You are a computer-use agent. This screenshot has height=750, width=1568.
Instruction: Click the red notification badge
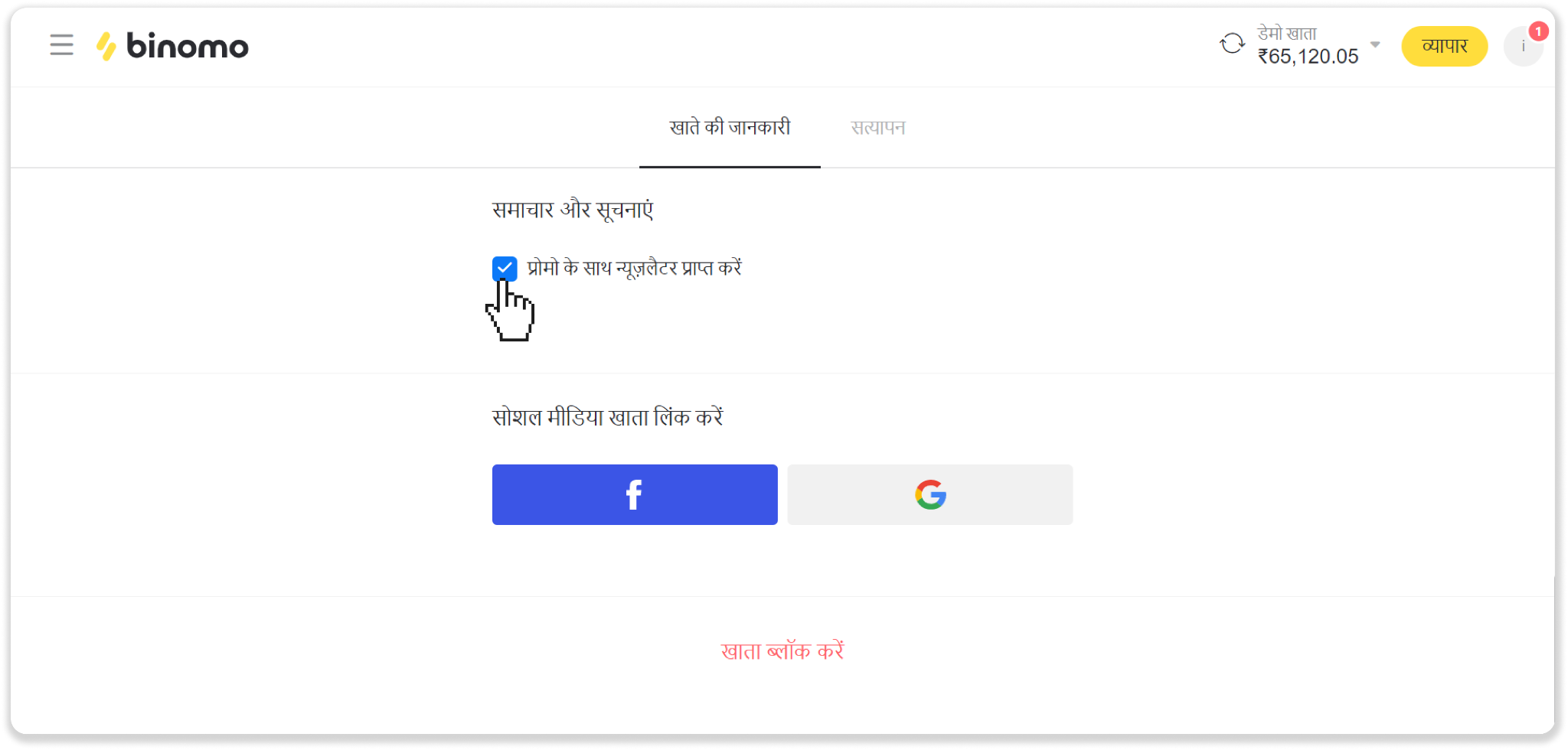[x=1538, y=31]
